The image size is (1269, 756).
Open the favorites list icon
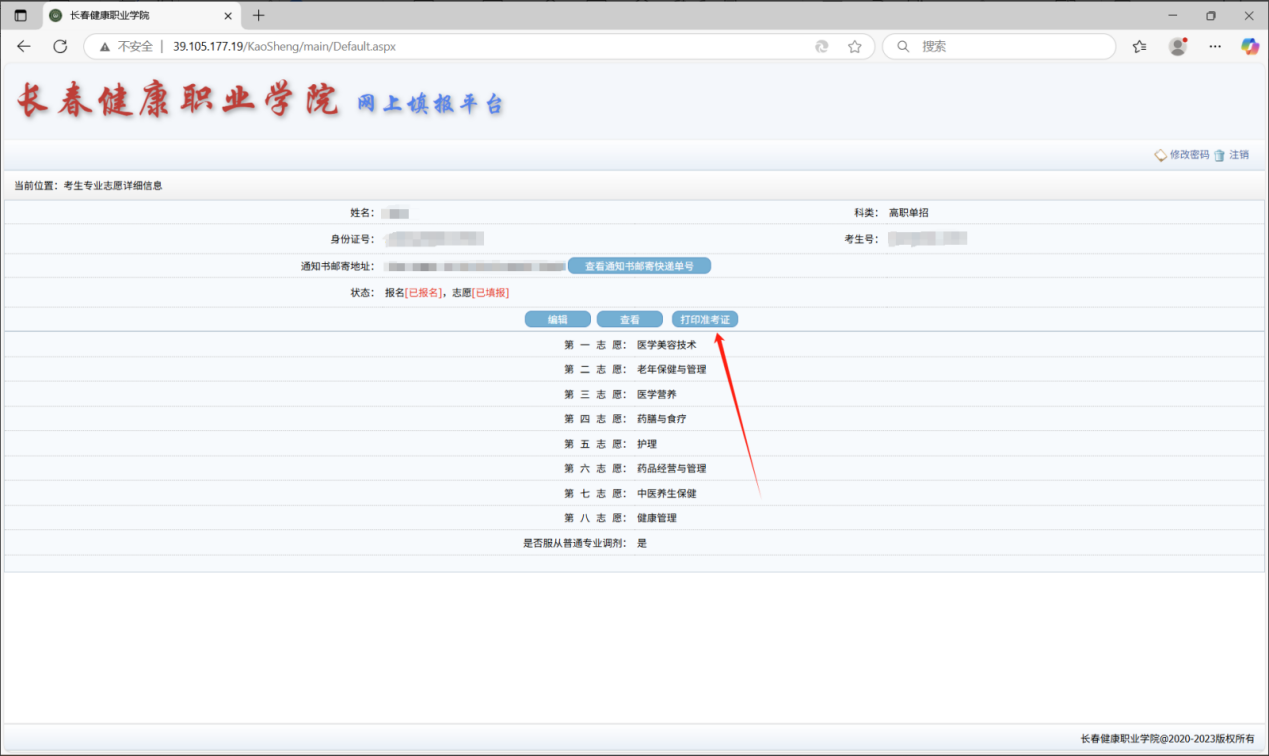(1139, 46)
